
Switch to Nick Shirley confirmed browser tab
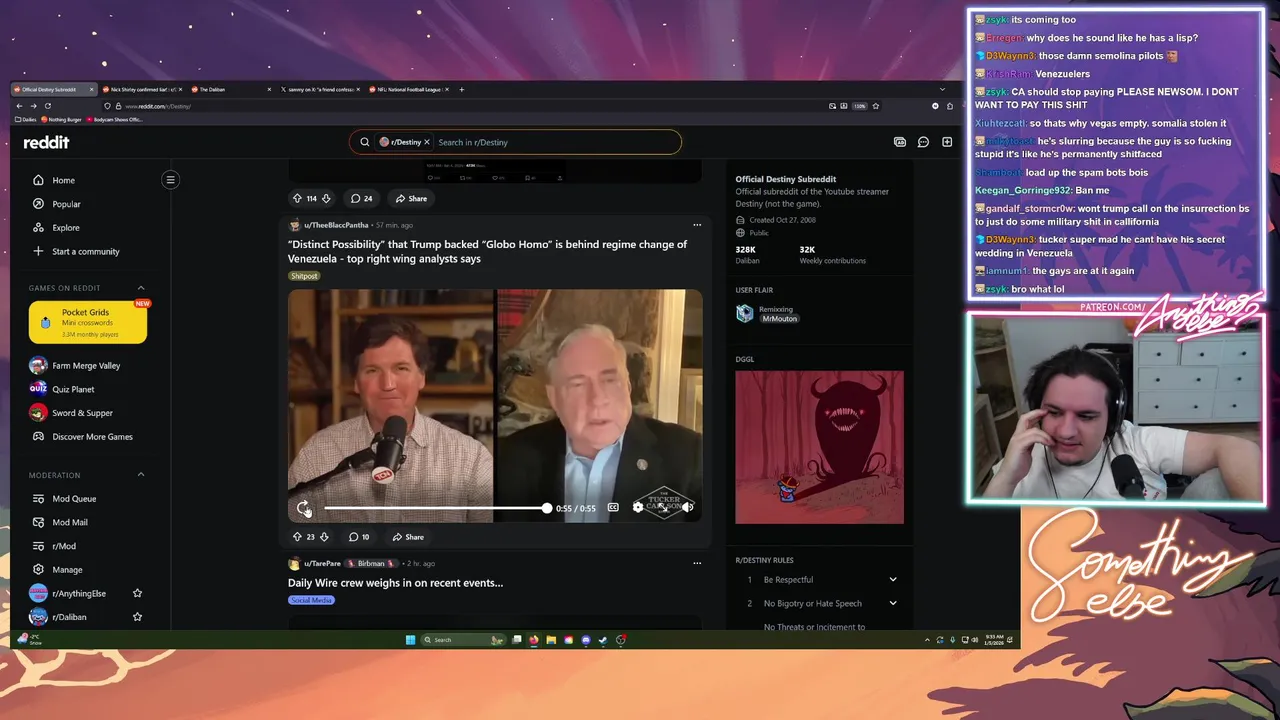[x=141, y=90]
